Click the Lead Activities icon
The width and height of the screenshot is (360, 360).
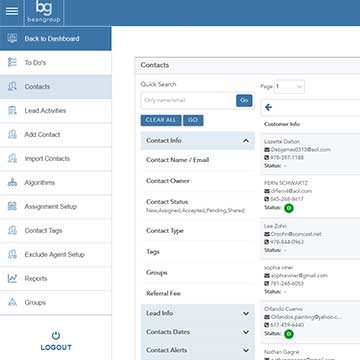(x=12, y=110)
